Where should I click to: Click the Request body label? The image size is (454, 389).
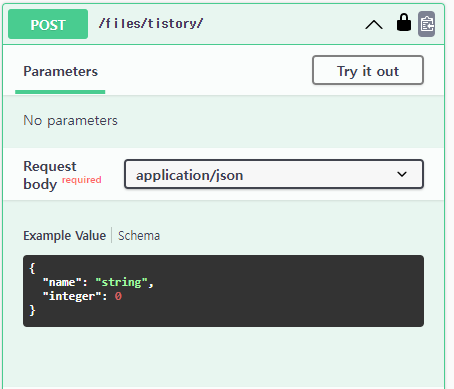50,175
